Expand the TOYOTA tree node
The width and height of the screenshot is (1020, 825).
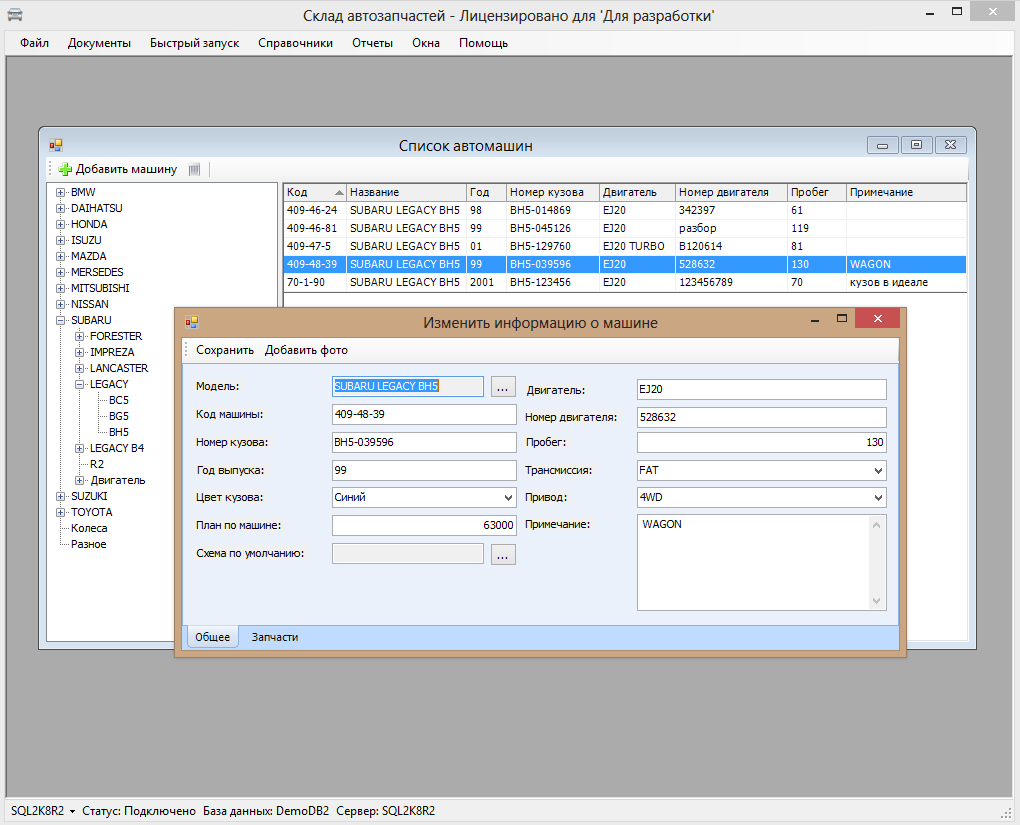(x=61, y=512)
